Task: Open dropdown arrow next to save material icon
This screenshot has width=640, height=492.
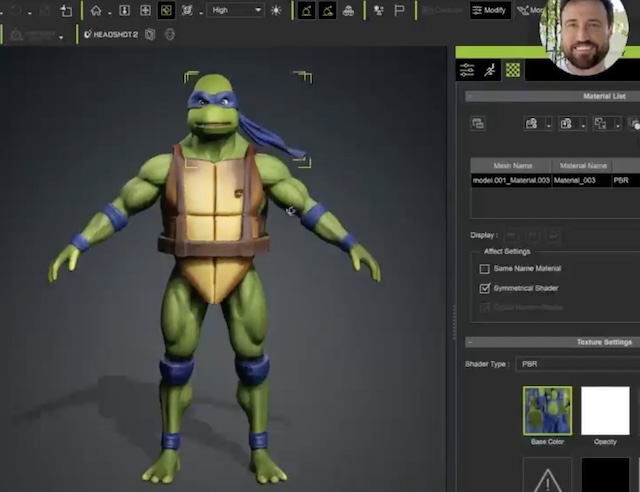Action: click(x=549, y=124)
